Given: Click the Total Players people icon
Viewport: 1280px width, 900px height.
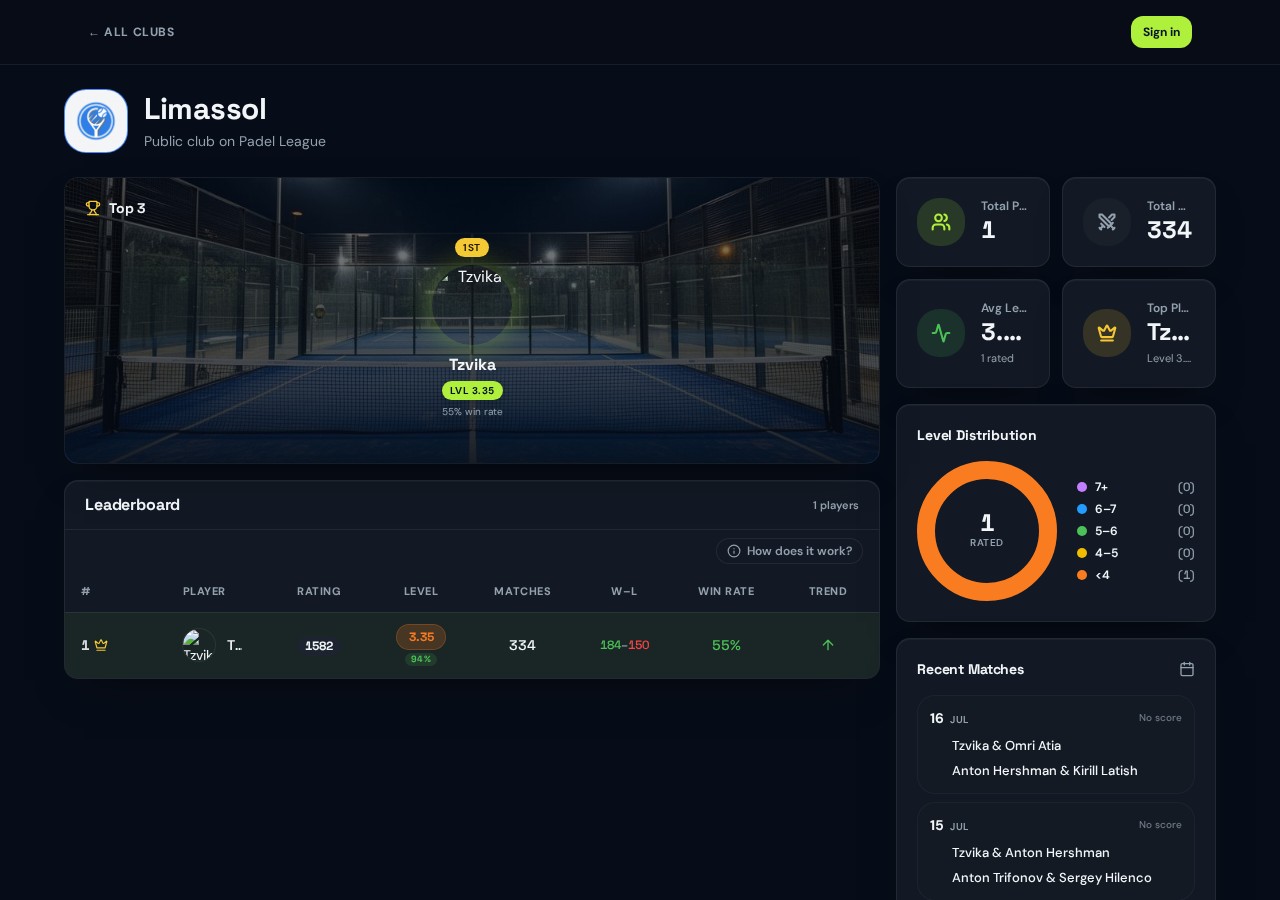Looking at the screenshot, I should tap(941, 222).
